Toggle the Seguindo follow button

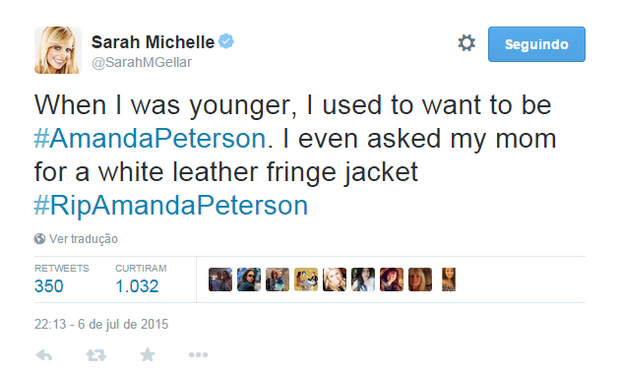(x=536, y=44)
